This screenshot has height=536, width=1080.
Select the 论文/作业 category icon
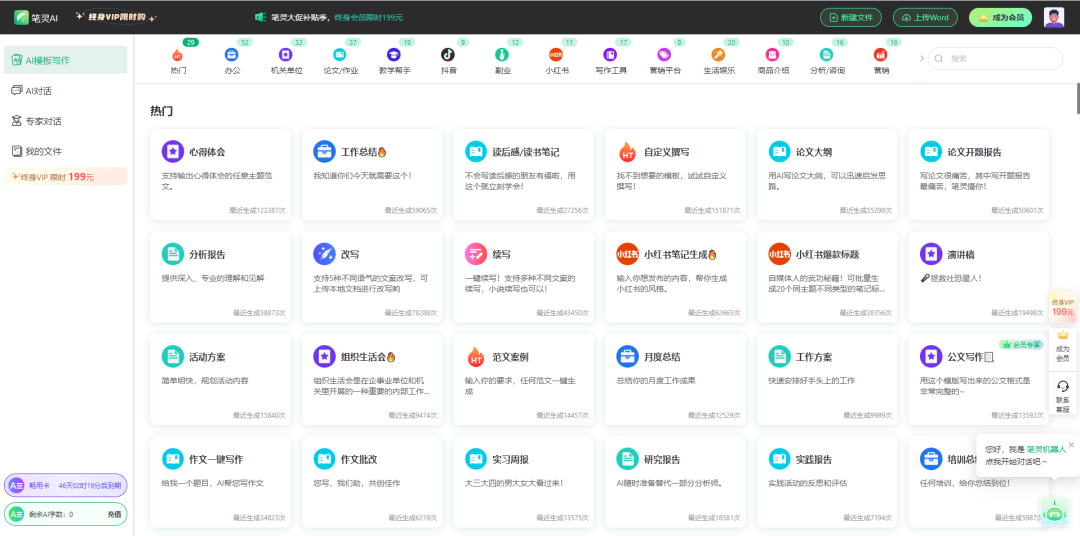pos(340,54)
